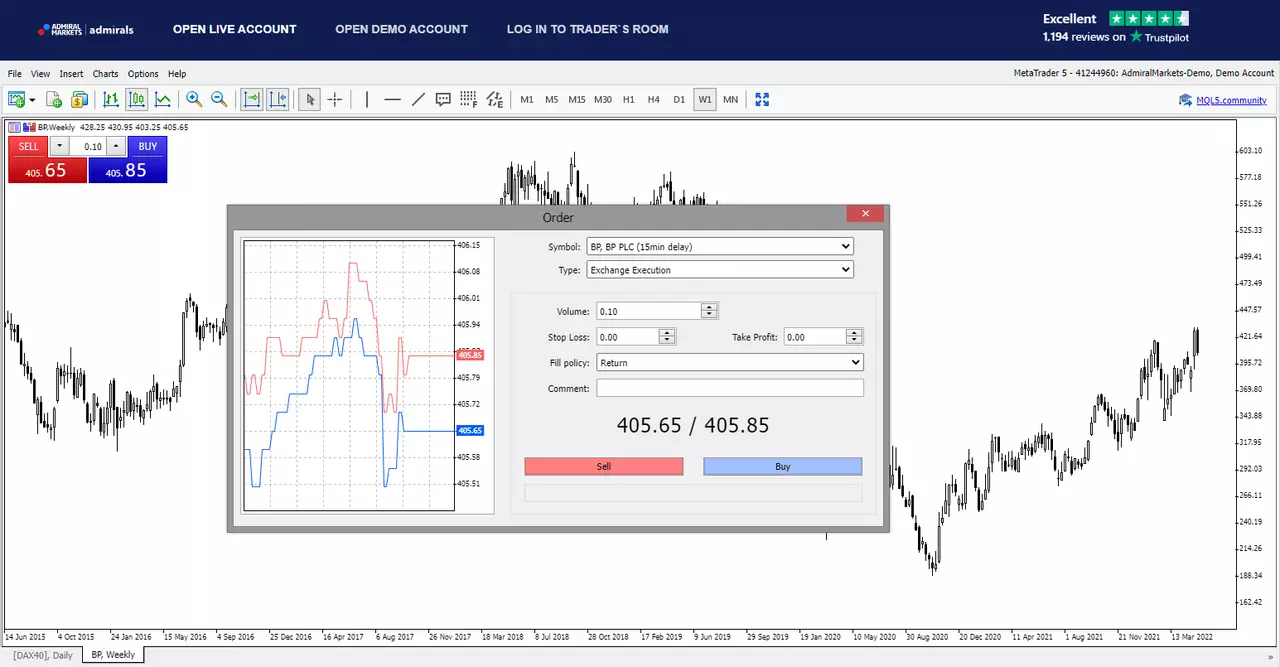The image size is (1280, 667).
Task: Adjust the Take Profit spinner arrows
Action: coord(854,337)
